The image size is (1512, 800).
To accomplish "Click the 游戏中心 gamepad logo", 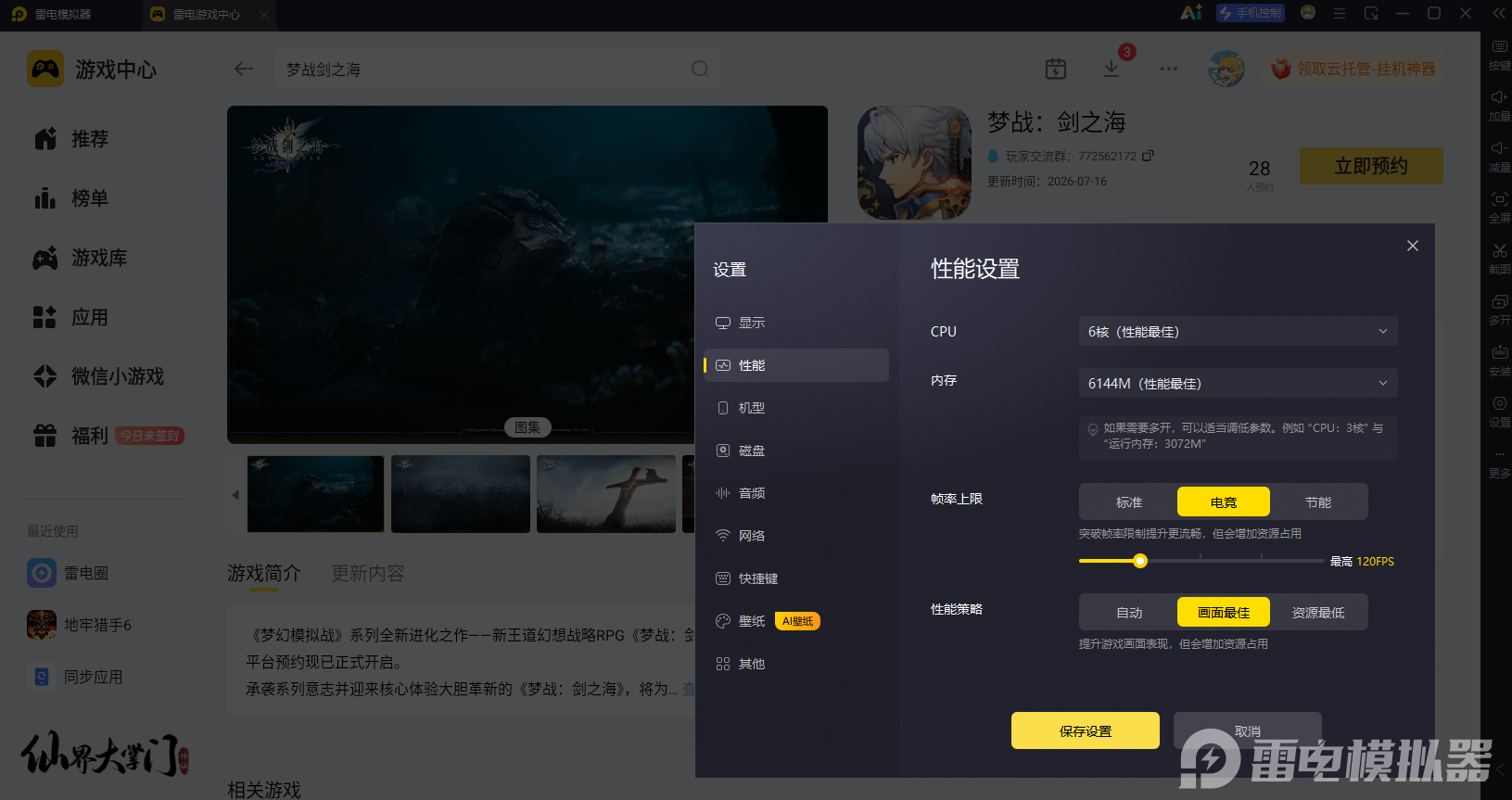I will pos(45,69).
